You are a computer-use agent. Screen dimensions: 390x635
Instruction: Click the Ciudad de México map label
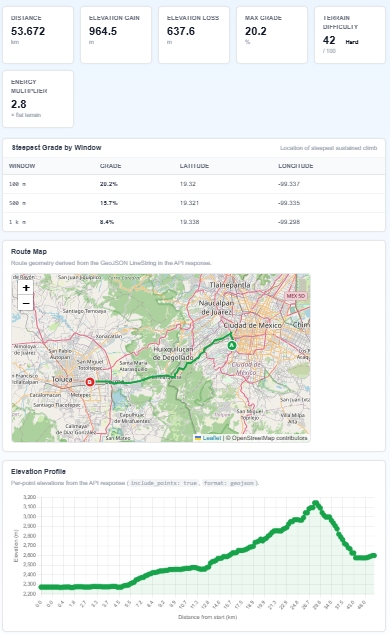coord(252,325)
